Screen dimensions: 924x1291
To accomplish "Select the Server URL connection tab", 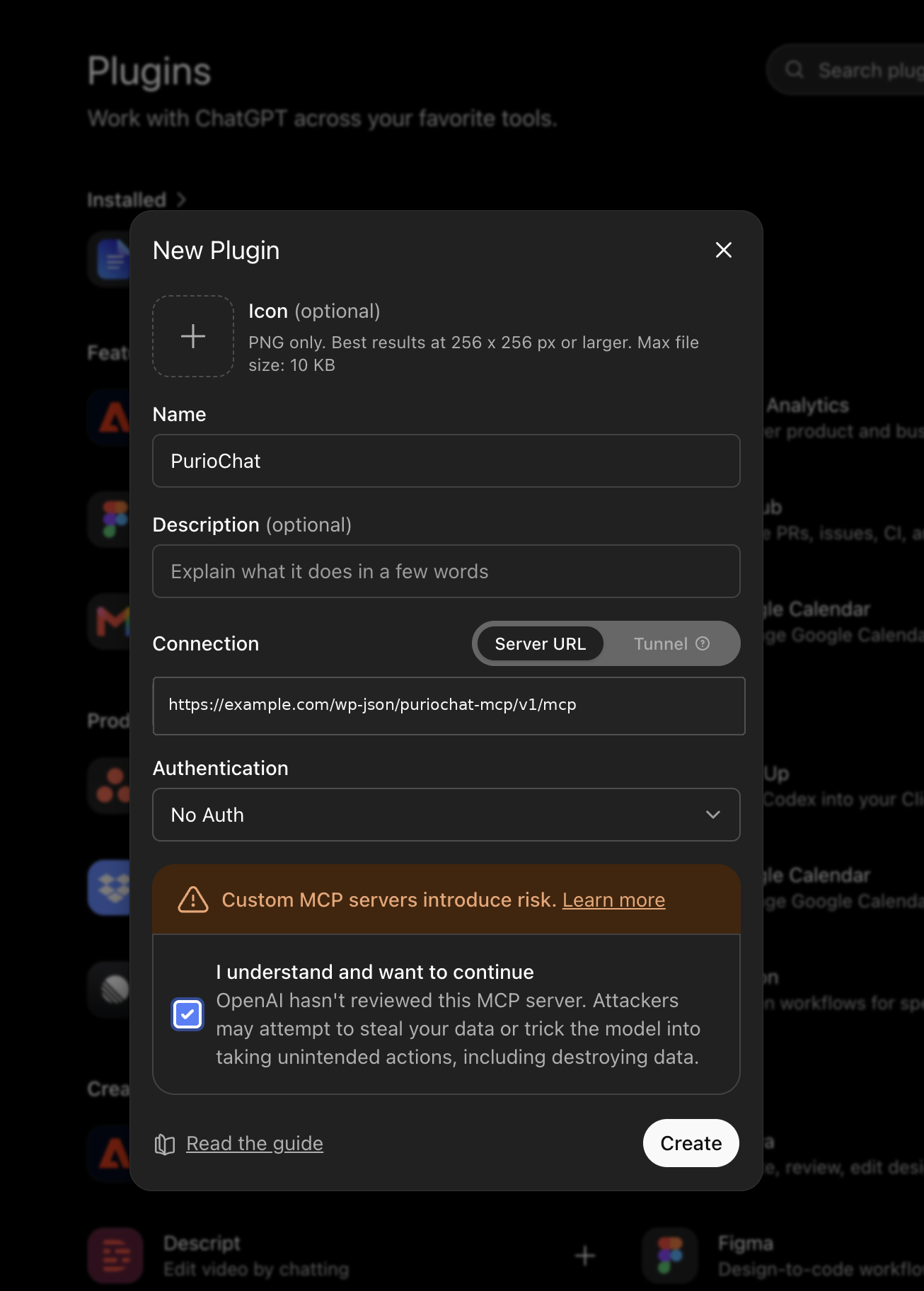I will [x=541, y=643].
